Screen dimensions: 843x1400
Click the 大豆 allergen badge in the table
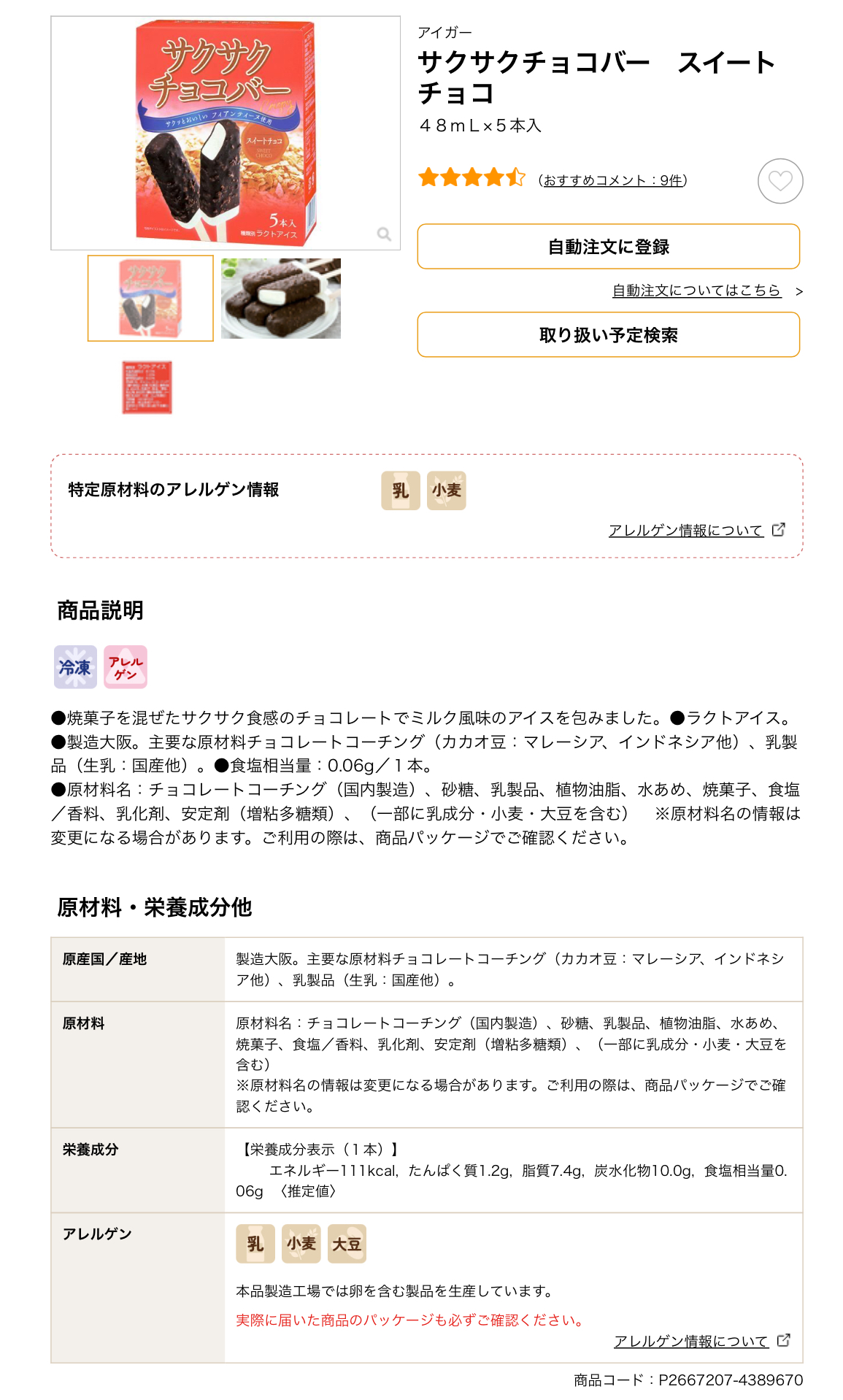[x=347, y=1244]
